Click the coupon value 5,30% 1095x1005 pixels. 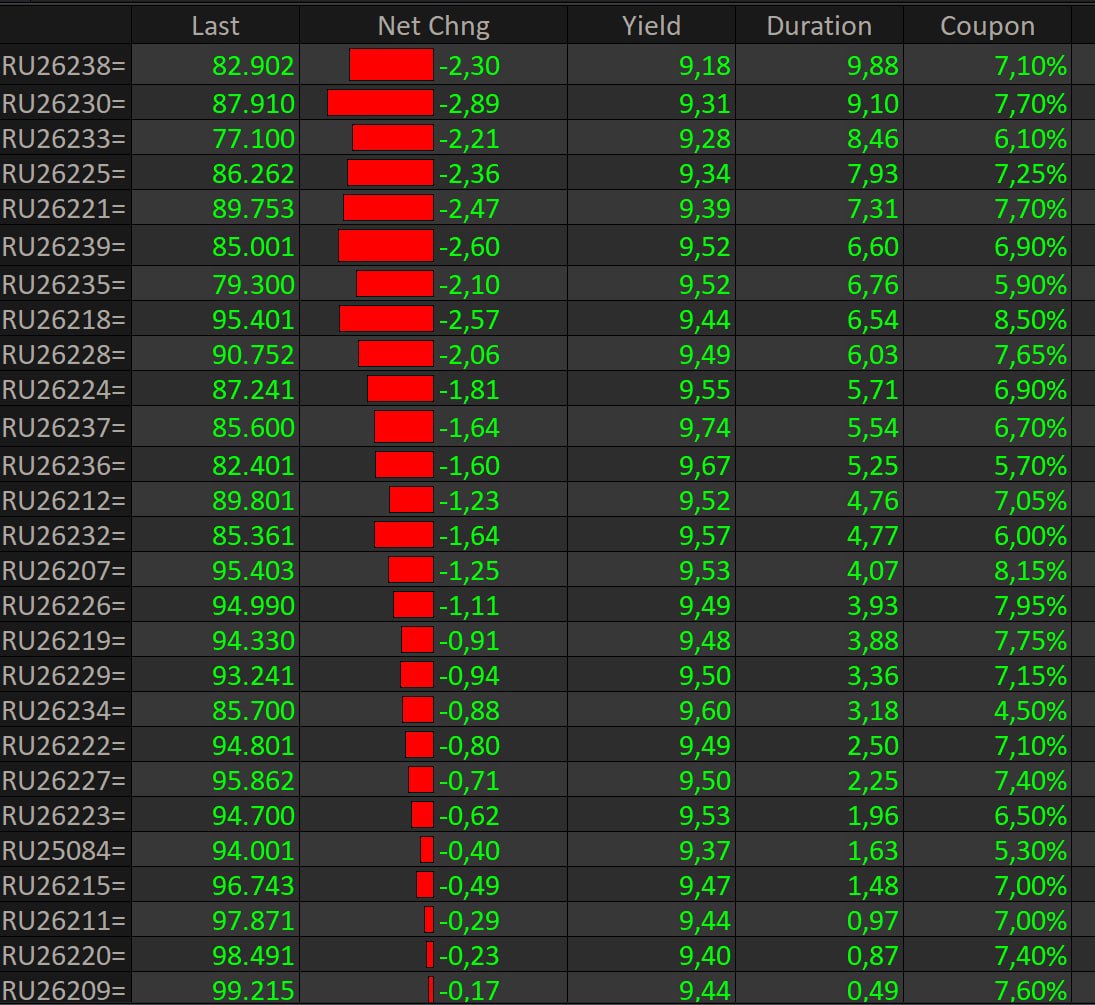[1031, 850]
